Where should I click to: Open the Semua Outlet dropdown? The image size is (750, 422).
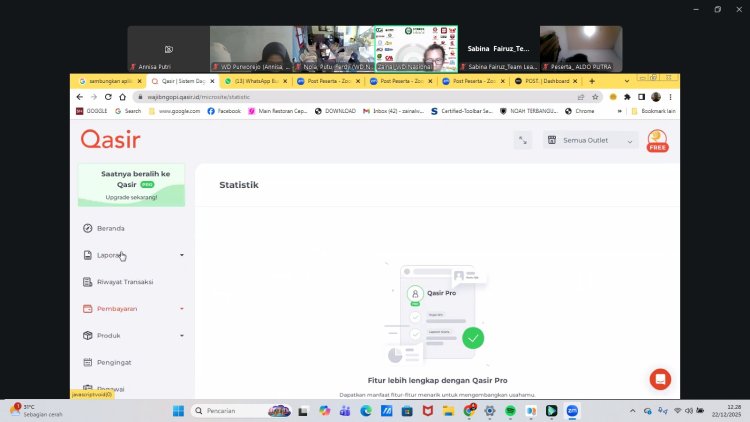590,141
